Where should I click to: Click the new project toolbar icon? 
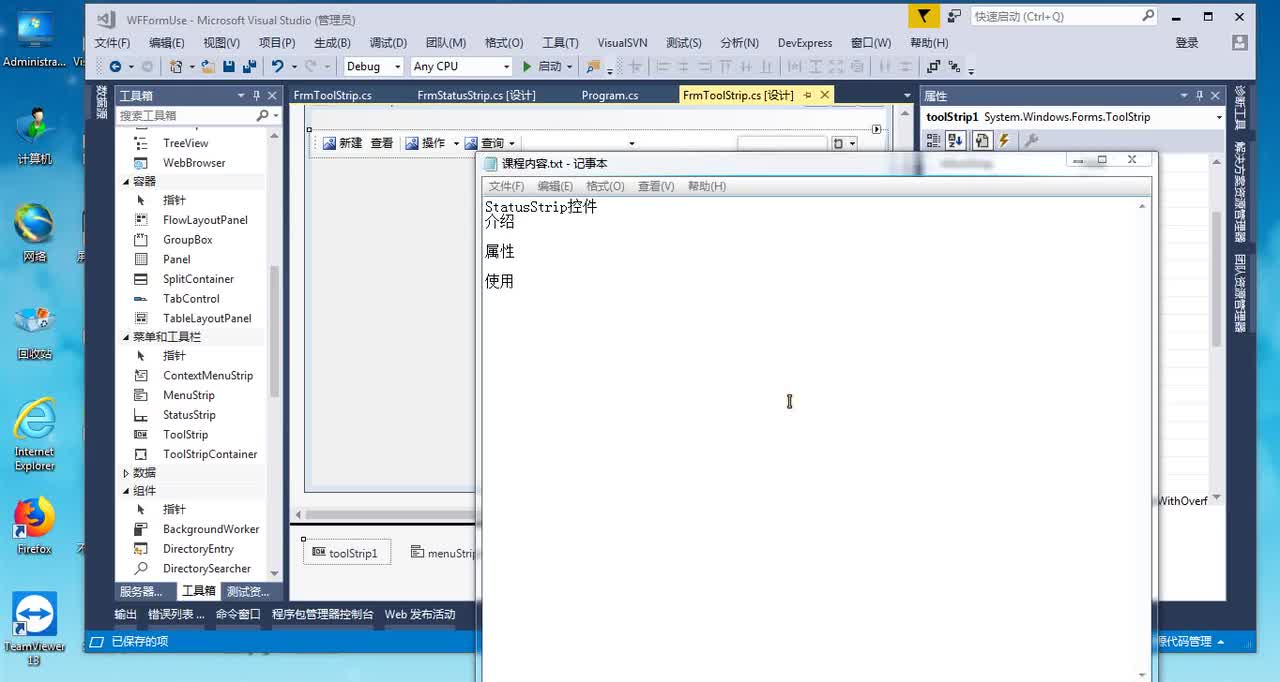coord(176,66)
